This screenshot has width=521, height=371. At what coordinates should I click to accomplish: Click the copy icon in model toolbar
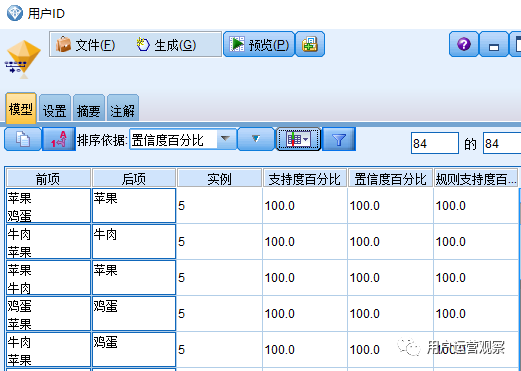click(23, 139)
